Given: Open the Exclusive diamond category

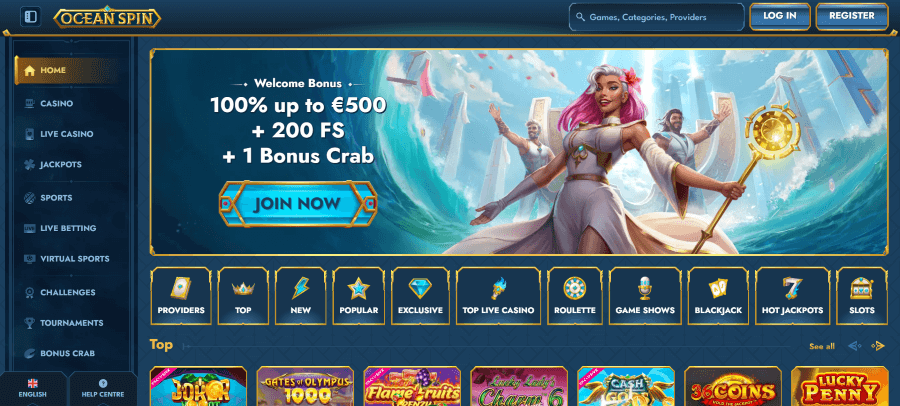Looking at the screenshot, I should (x=420, y=296).
